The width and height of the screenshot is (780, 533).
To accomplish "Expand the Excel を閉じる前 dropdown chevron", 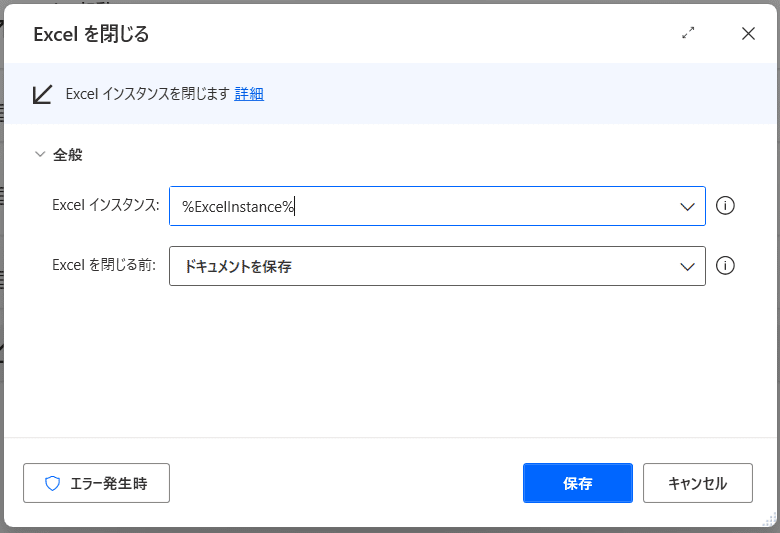I will point(687,267).
